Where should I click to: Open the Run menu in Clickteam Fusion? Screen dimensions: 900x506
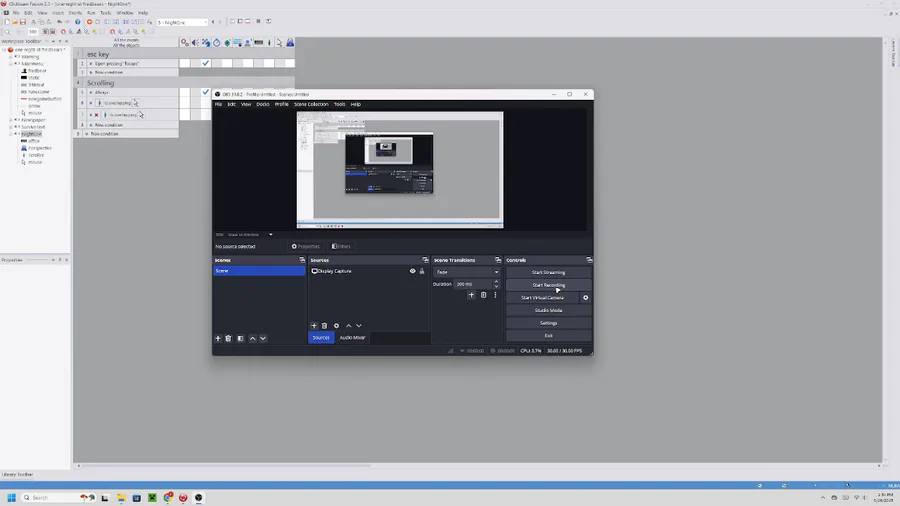click(91, 13)
